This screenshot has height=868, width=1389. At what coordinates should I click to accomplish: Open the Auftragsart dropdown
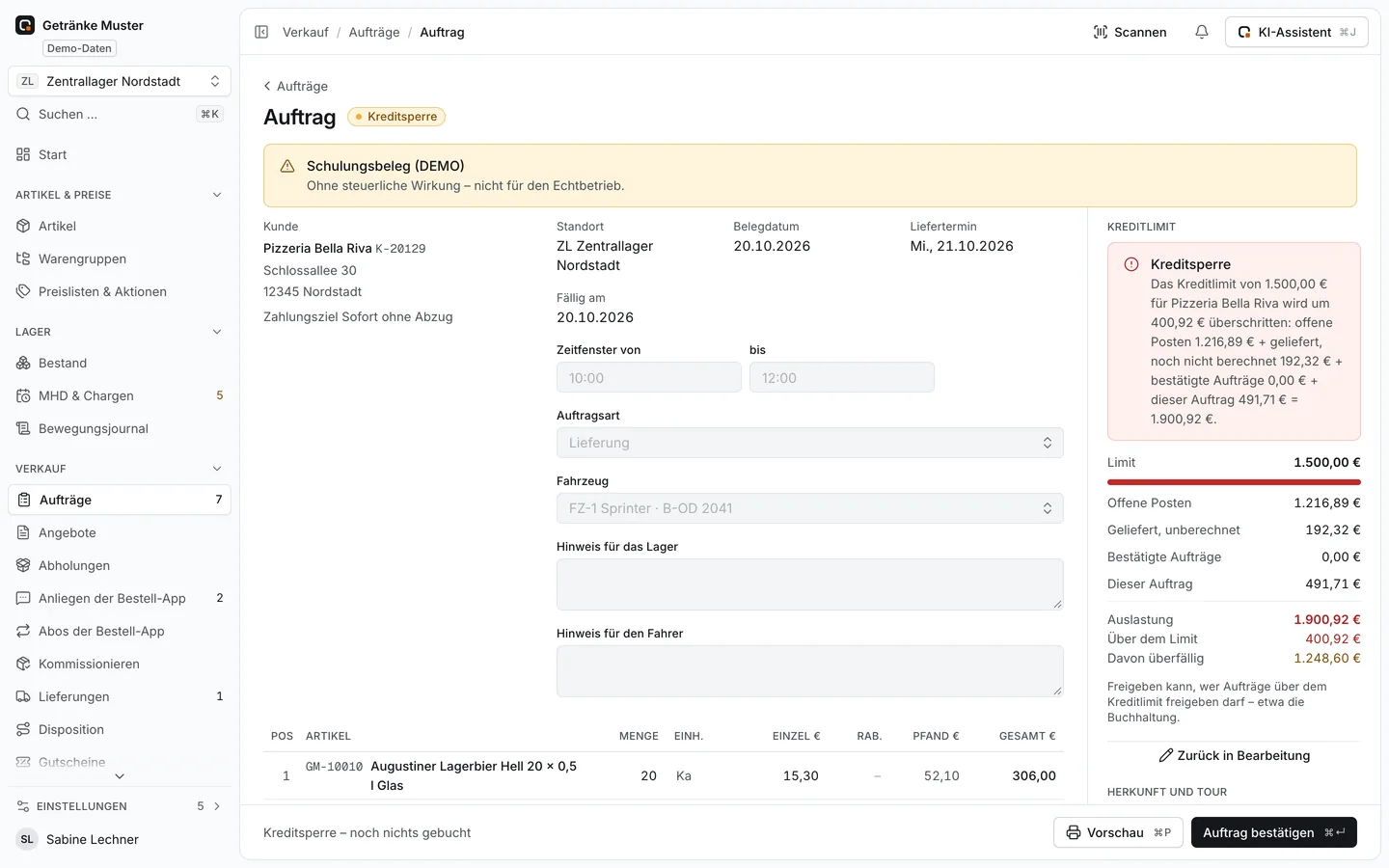[809, 443]
